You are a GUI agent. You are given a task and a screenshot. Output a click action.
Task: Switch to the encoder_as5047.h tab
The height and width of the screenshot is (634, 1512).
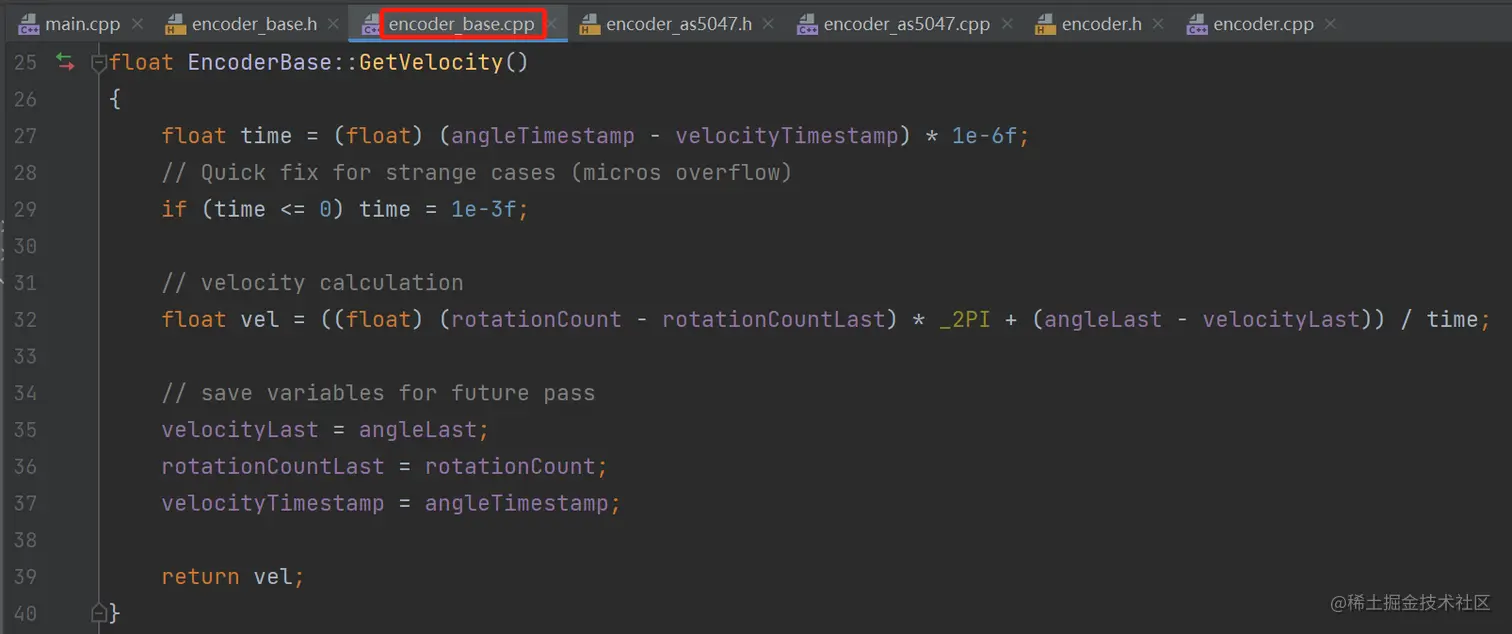pos(666,23)
